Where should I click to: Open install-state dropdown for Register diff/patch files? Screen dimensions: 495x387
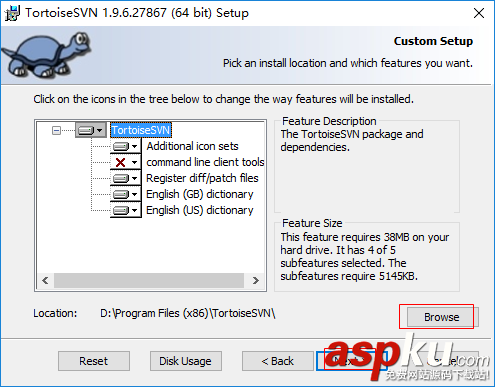coord(126,178)
